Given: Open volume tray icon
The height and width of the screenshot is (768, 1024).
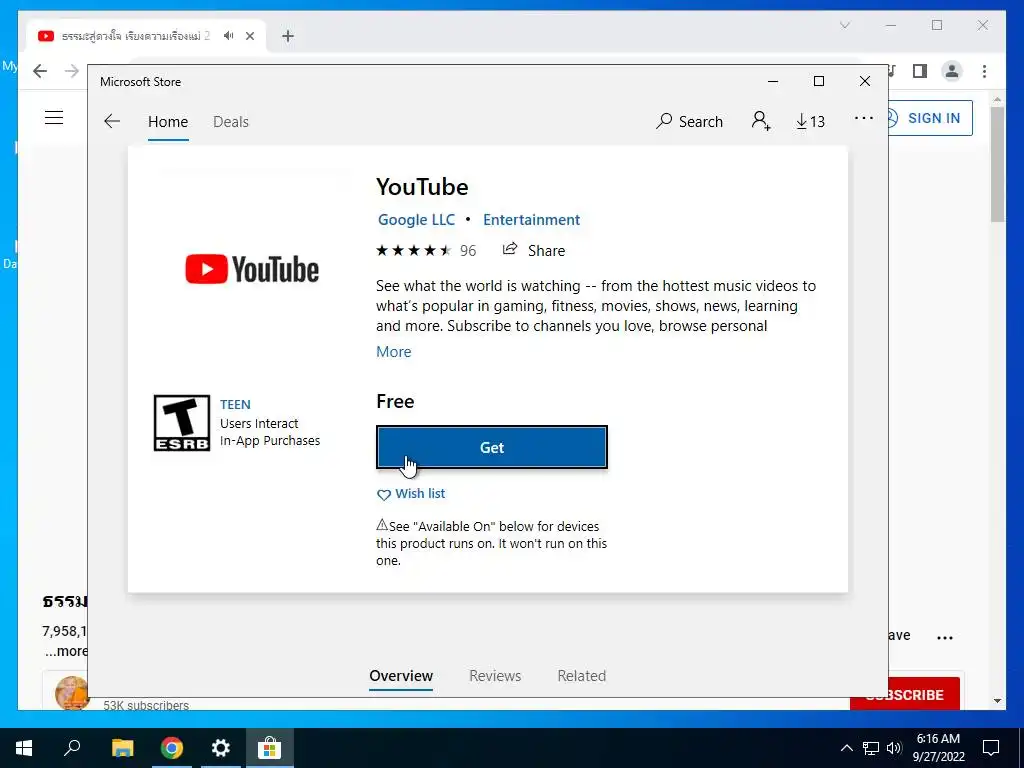Looking at the screenshot, I should click(x=894, y=748).
